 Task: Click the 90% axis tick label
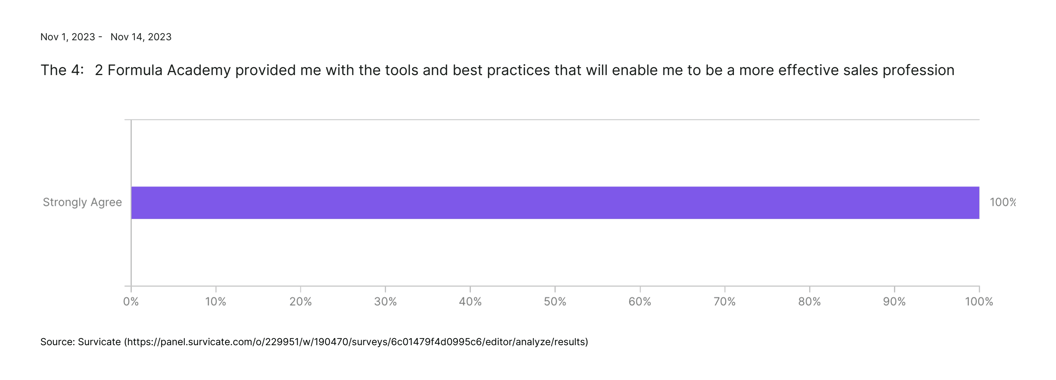pos(894,302)
